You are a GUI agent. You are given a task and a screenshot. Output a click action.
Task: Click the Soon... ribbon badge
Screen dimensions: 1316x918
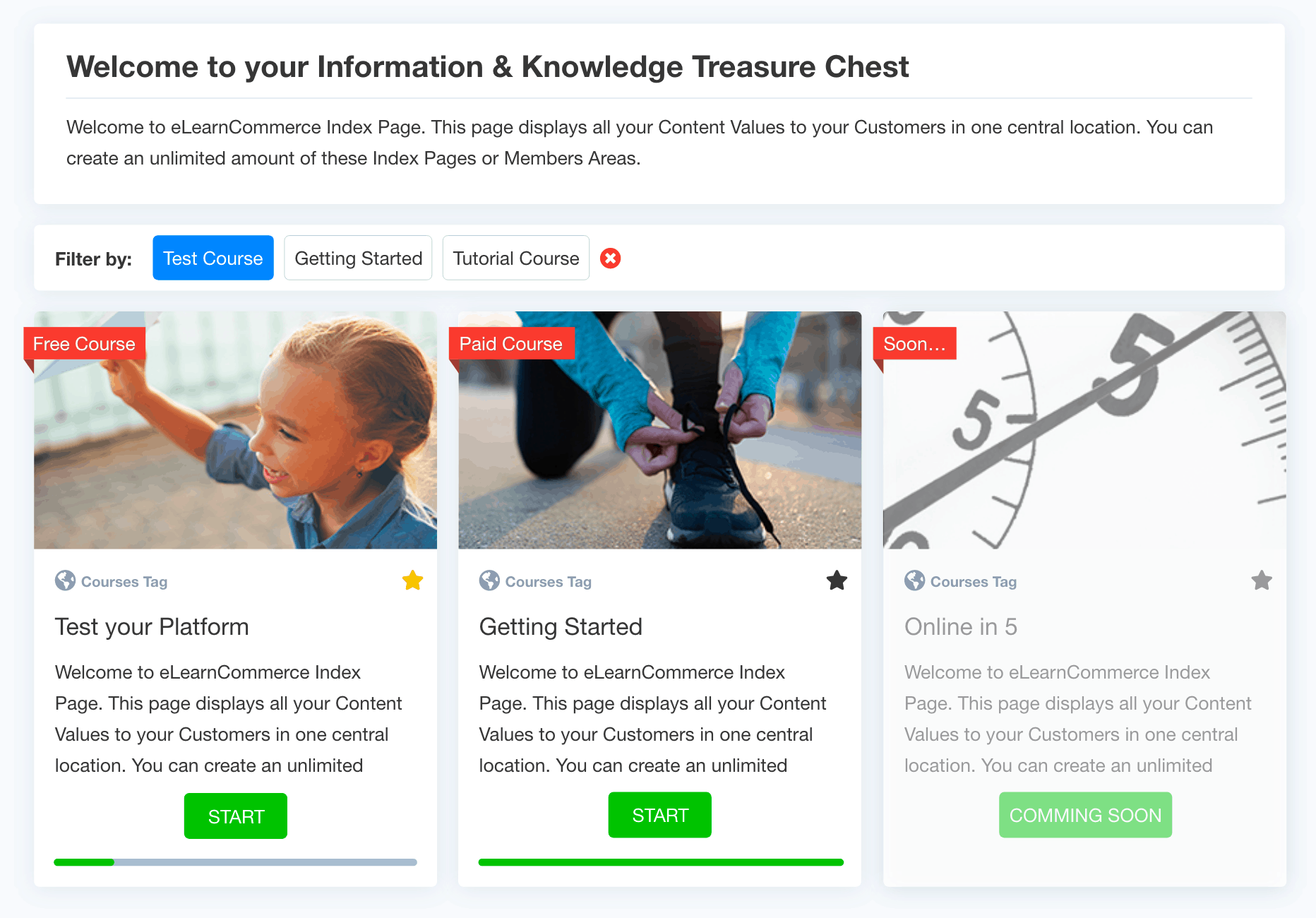914,344
